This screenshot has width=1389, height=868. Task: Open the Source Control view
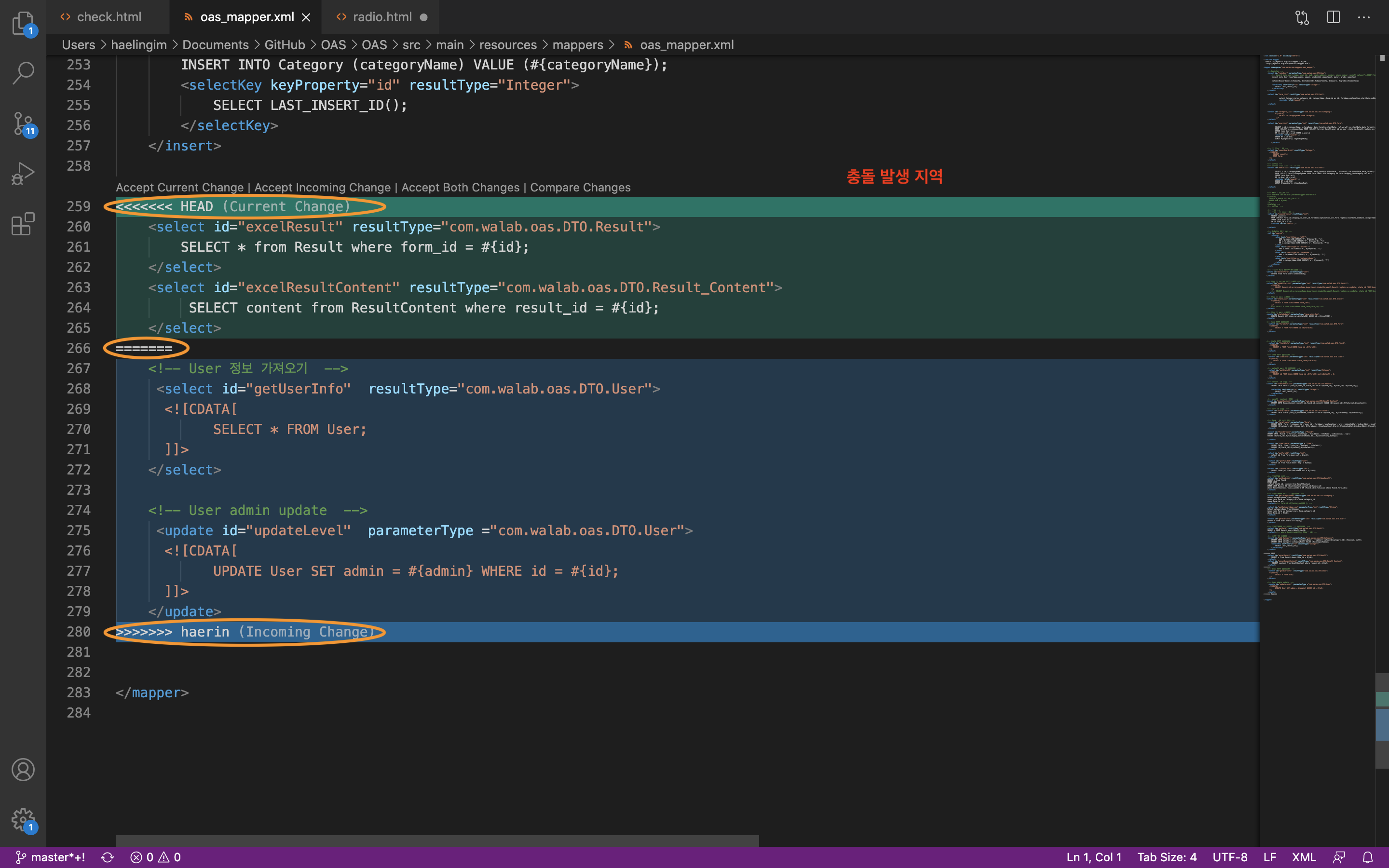point(23,123)
